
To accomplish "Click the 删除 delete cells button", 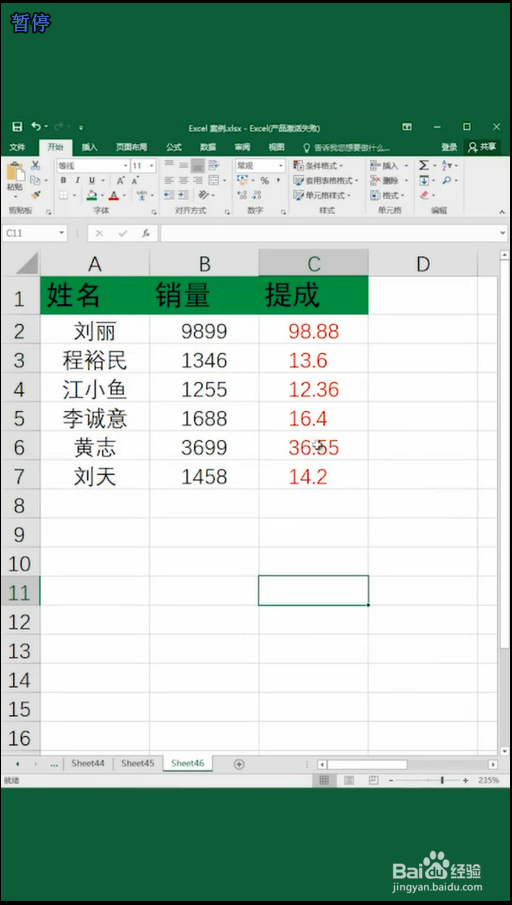I will (x=389, y=181).
